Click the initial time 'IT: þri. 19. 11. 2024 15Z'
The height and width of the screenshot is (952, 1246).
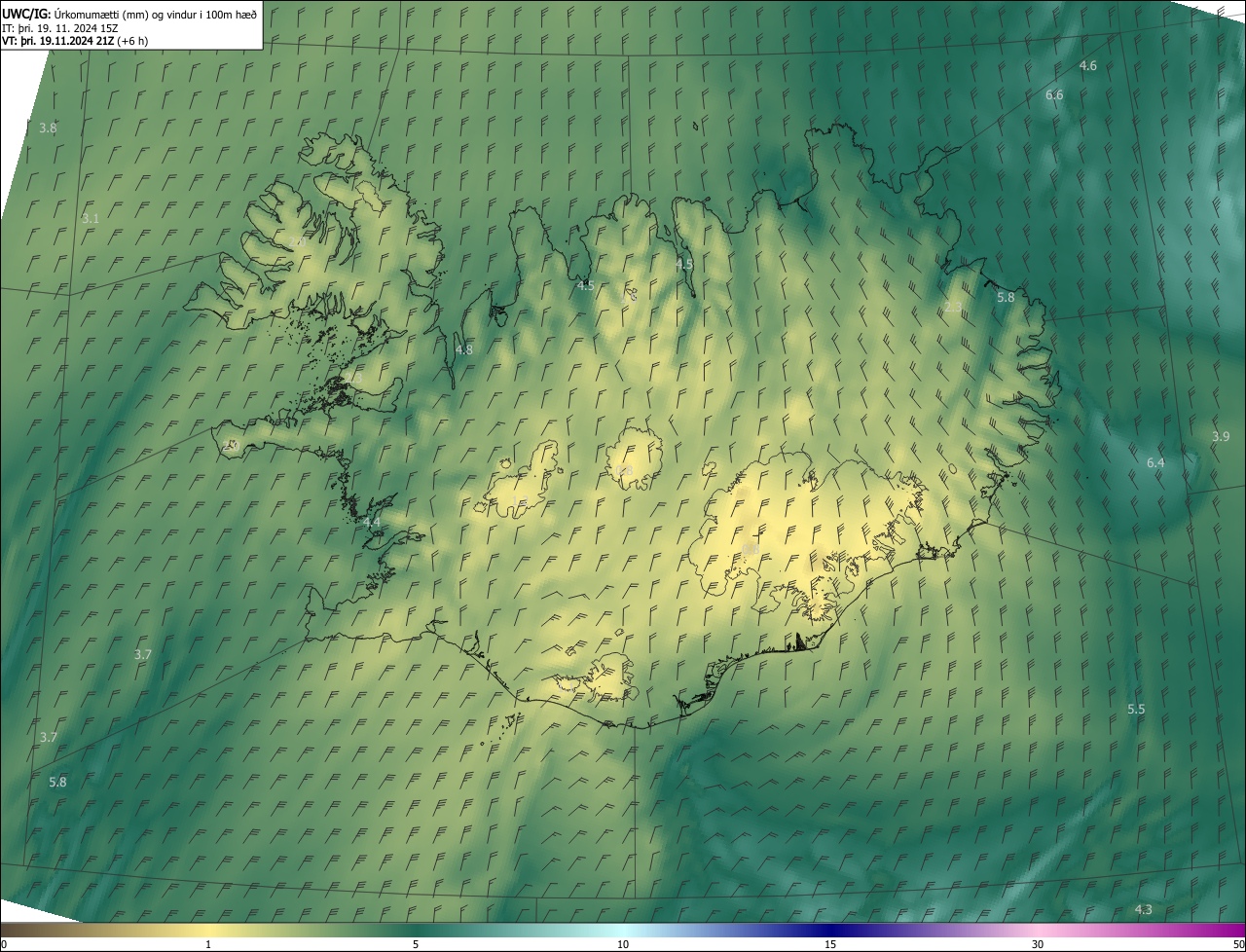click(60, 28)
